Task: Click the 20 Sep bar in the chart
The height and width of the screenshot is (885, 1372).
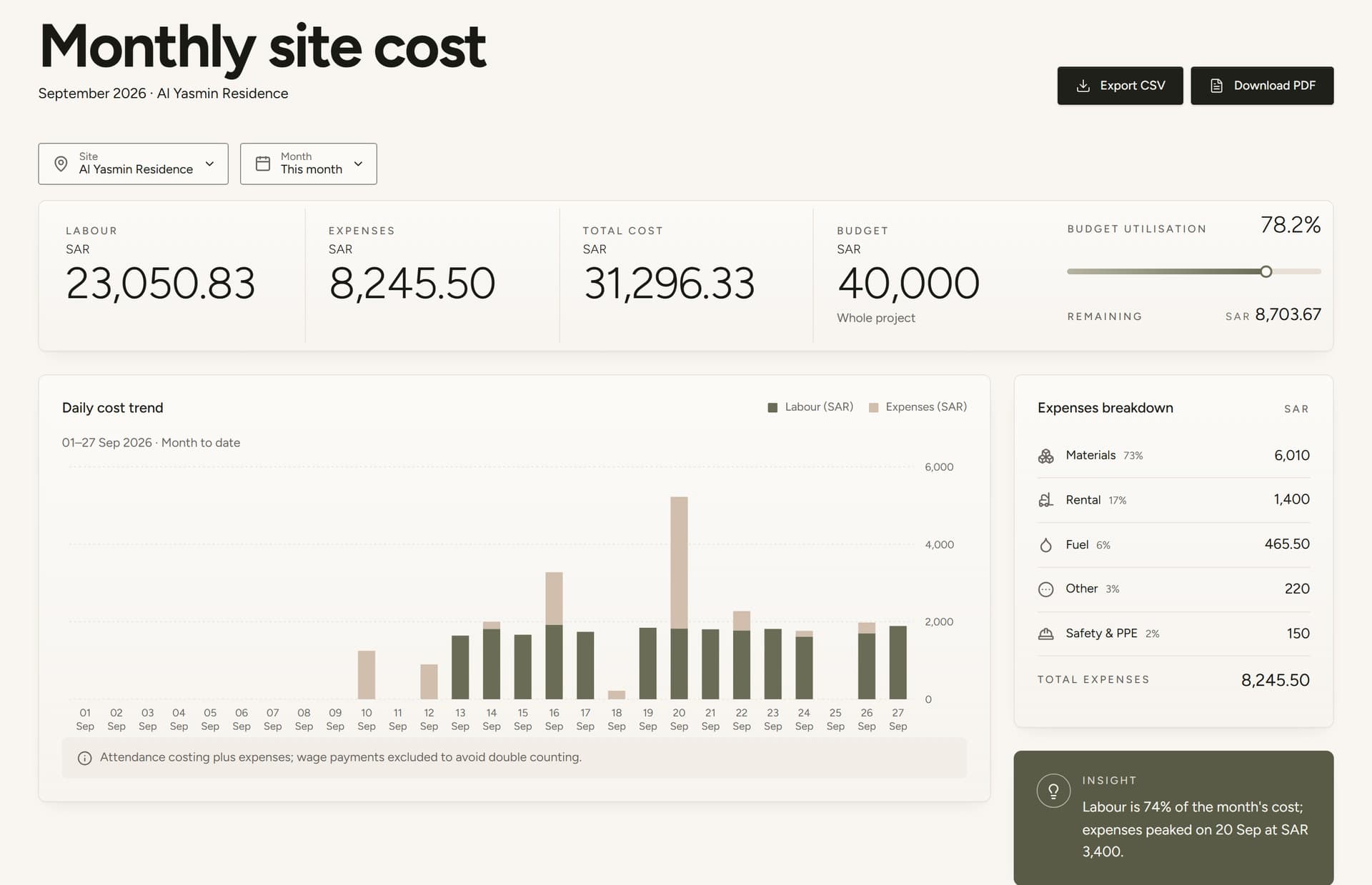Action: click(x=679, y=598)
